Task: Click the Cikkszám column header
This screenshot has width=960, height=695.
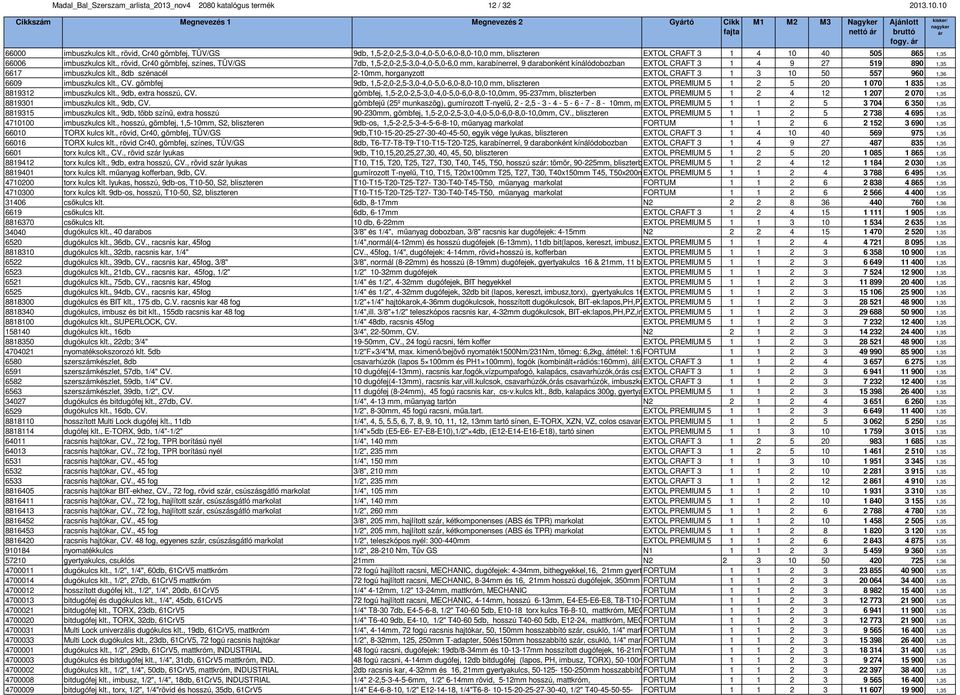Action: pos(33,32)
